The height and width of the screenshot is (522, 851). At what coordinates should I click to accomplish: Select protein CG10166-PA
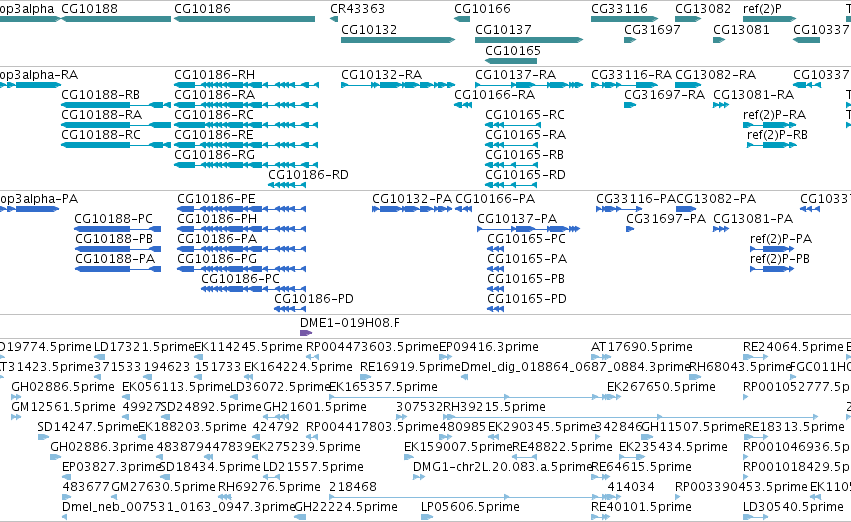(x=495, y=199)
